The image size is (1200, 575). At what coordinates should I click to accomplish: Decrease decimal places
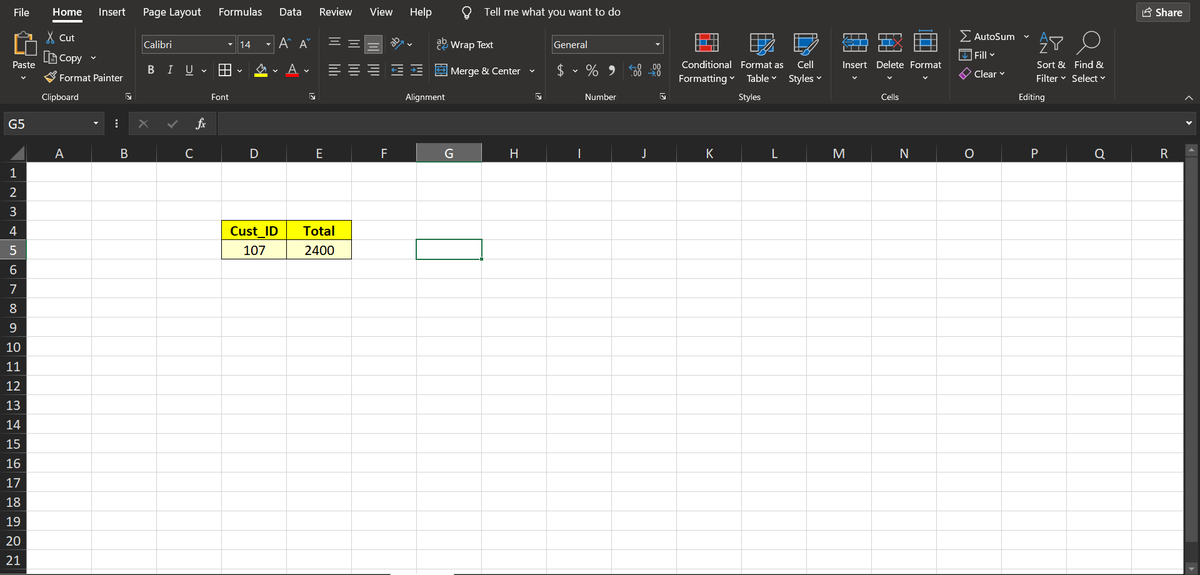coord(656,71)
